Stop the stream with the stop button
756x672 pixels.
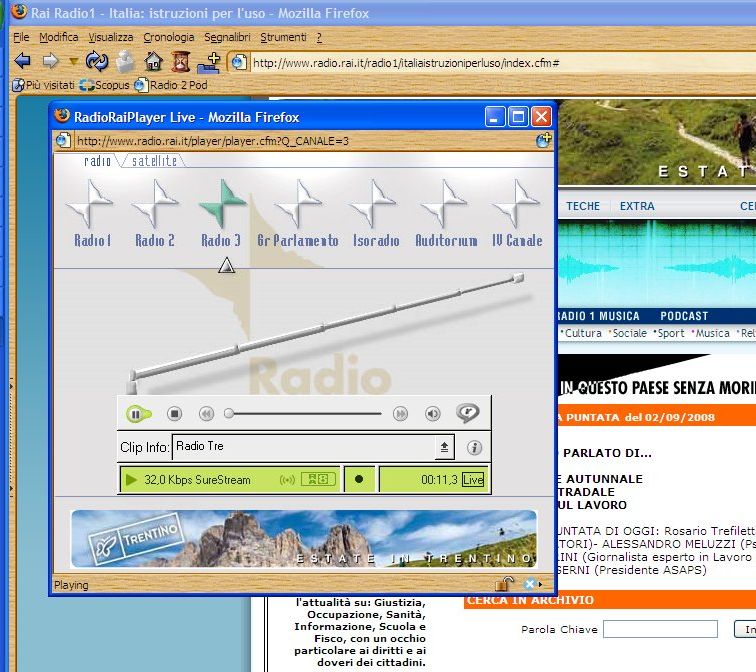[x=175, y=414]
